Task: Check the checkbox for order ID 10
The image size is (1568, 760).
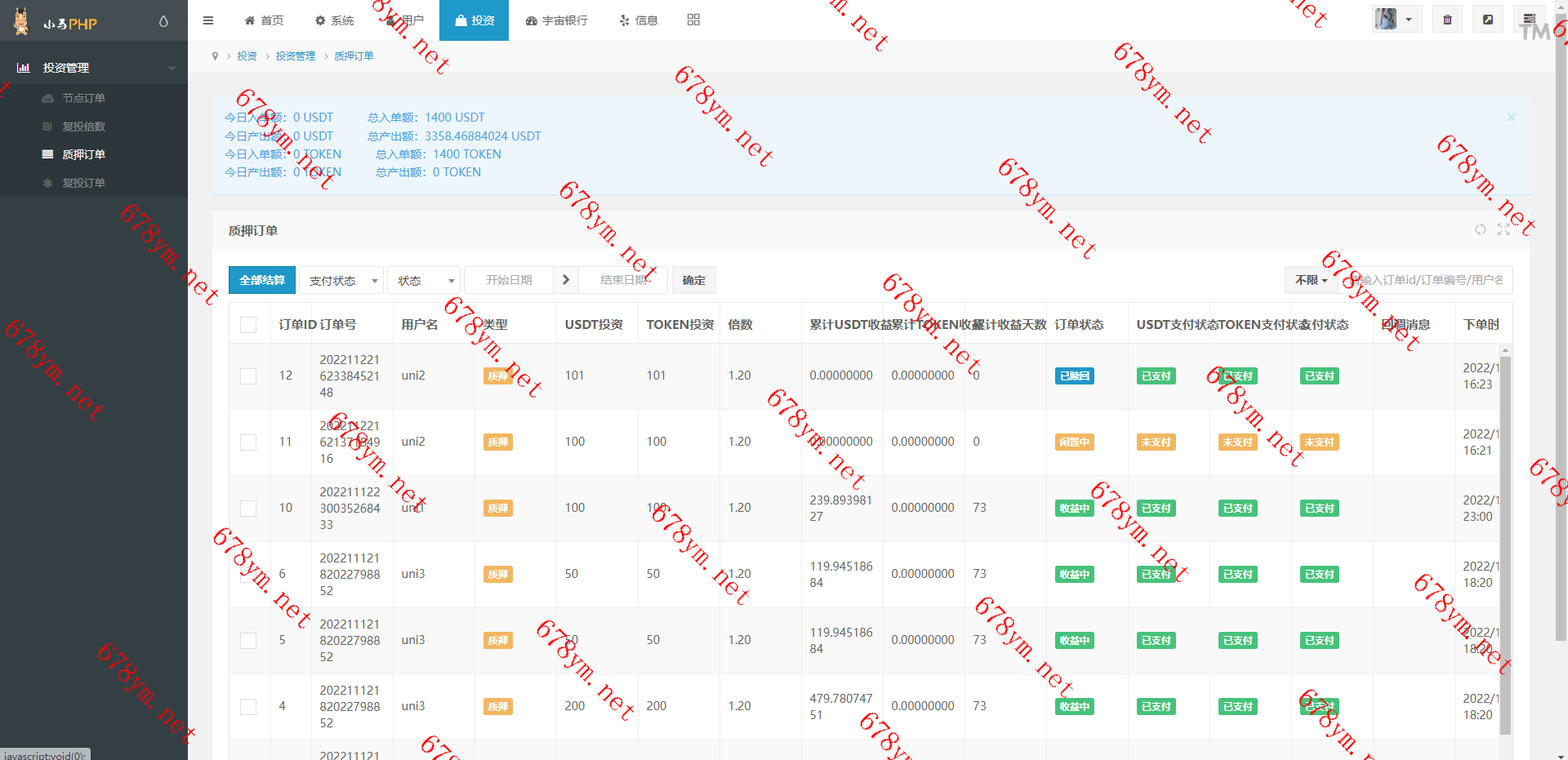Action: pos(248,509)
